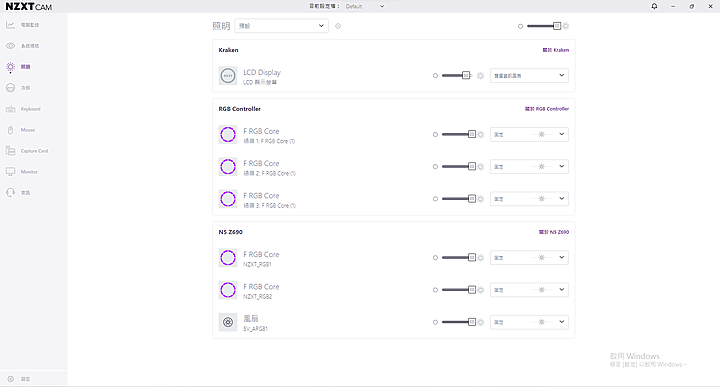The height and width of the screenshot is (387, 720).
Task: Click ring icon for channel 3 F RGB Core
Action: click(228, 199)
